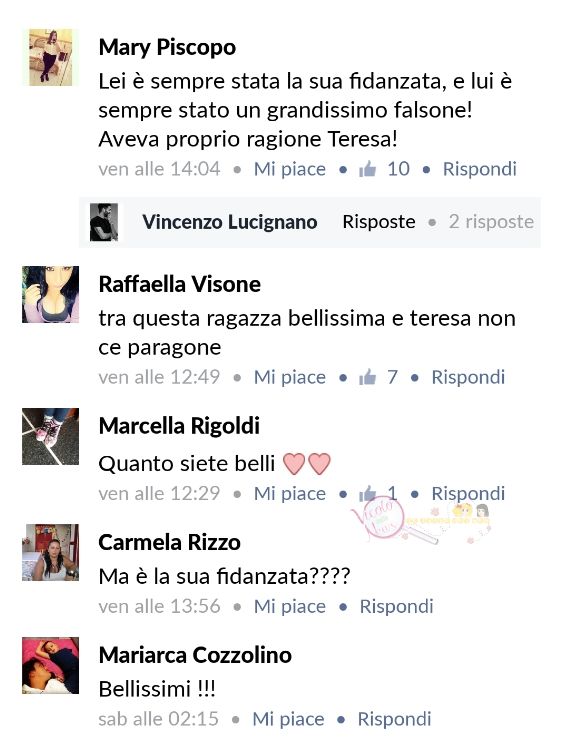
Task: Click thumbs-up icon on Raffaella Visone's comment
Action: click(367, 377)
